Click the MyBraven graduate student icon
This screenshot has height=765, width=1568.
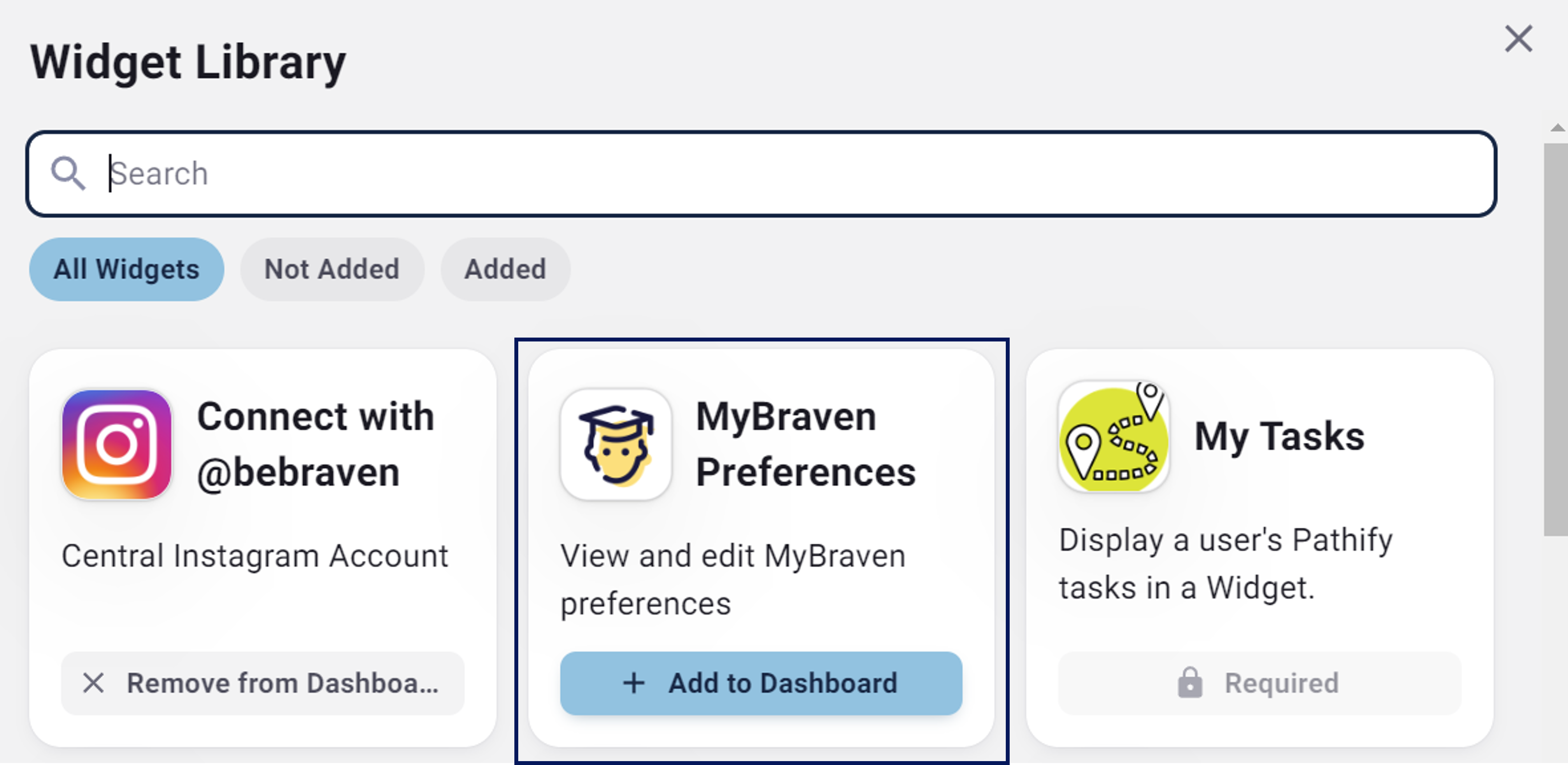[616, 445]
